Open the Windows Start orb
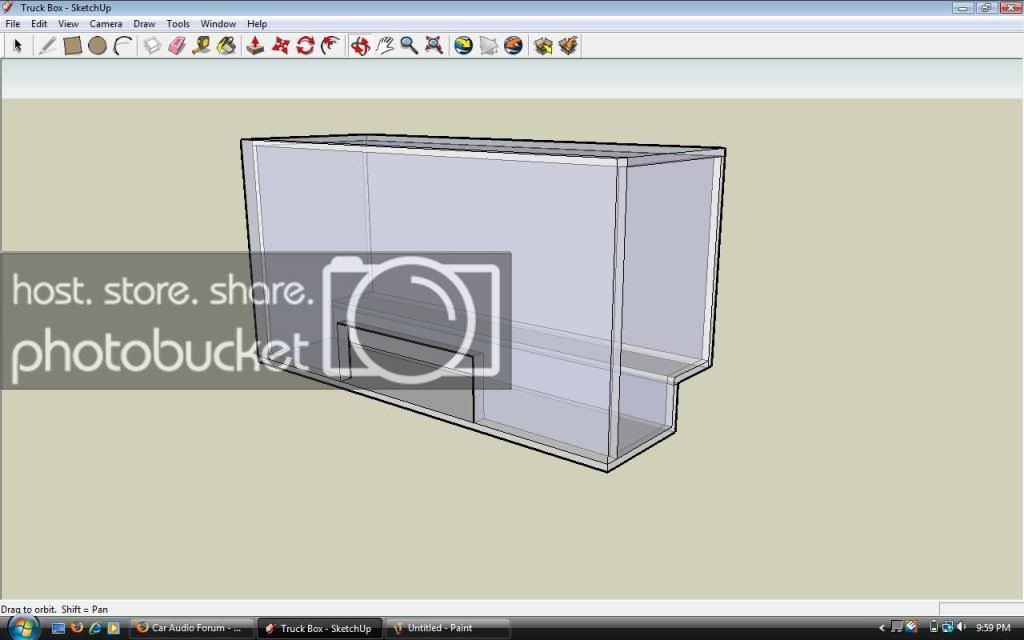 pyautogui.click(x=22, y=628)
